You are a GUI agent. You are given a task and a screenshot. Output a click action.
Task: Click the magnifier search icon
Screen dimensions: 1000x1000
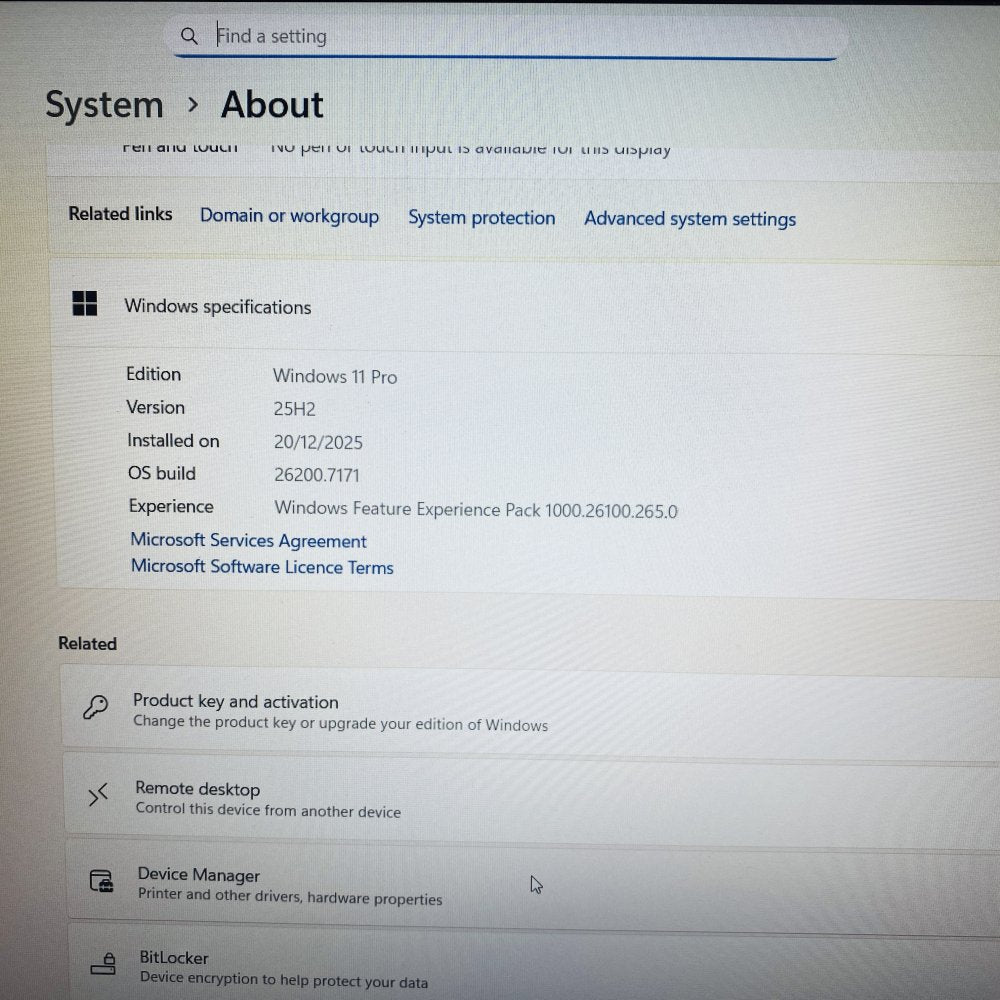[x=189, y=37]
